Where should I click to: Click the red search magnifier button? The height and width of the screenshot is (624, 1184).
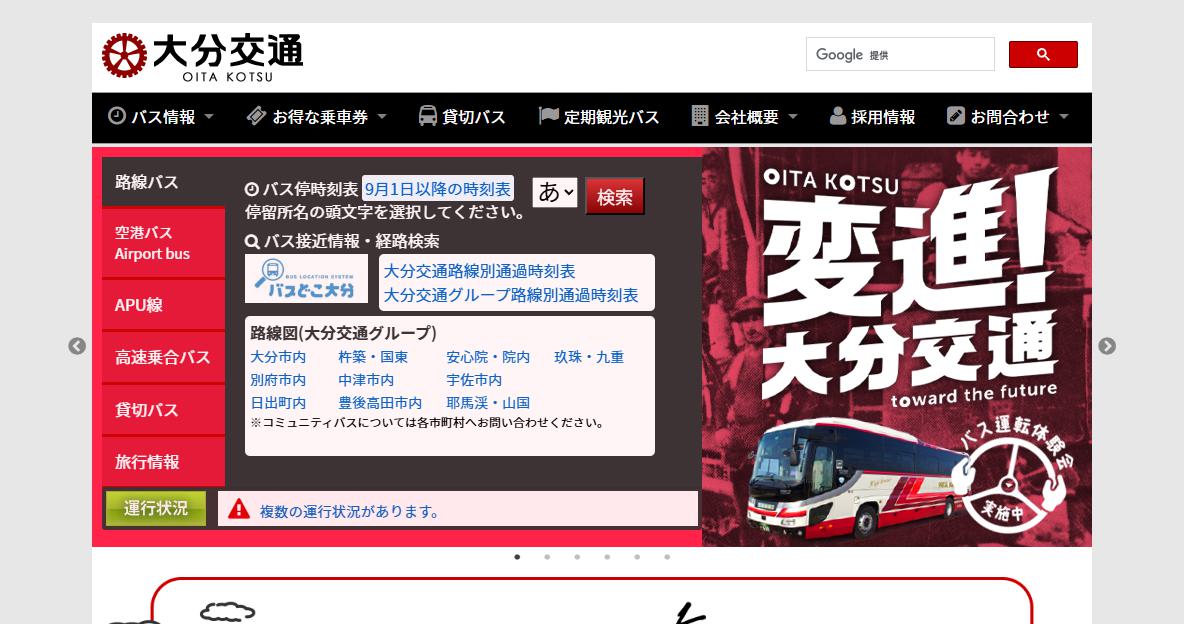point(1043,54)
